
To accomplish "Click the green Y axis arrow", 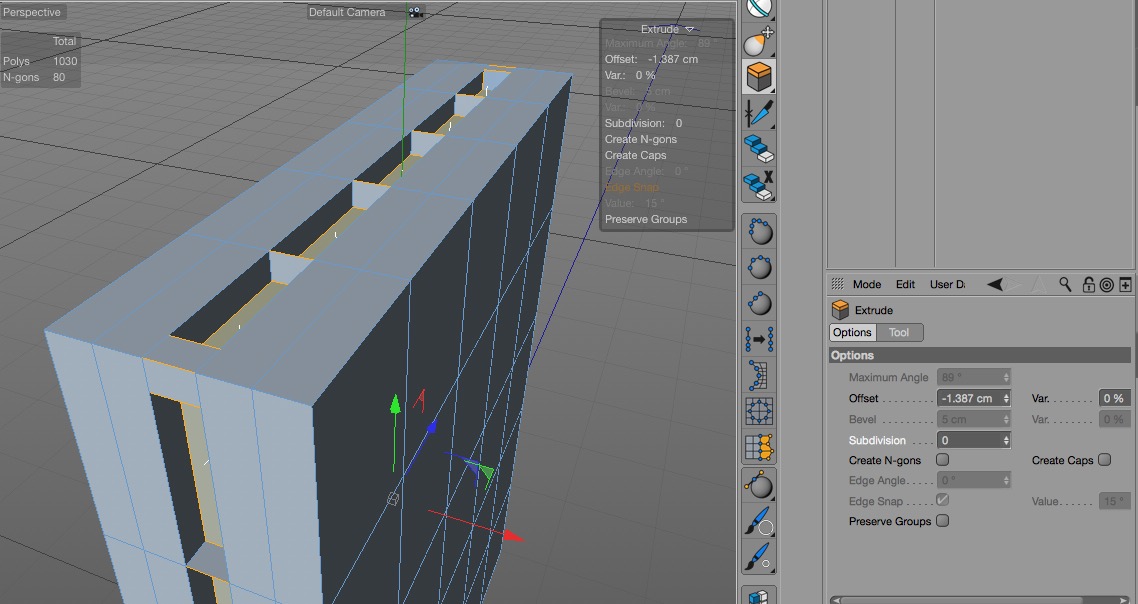I will point(395,404).
